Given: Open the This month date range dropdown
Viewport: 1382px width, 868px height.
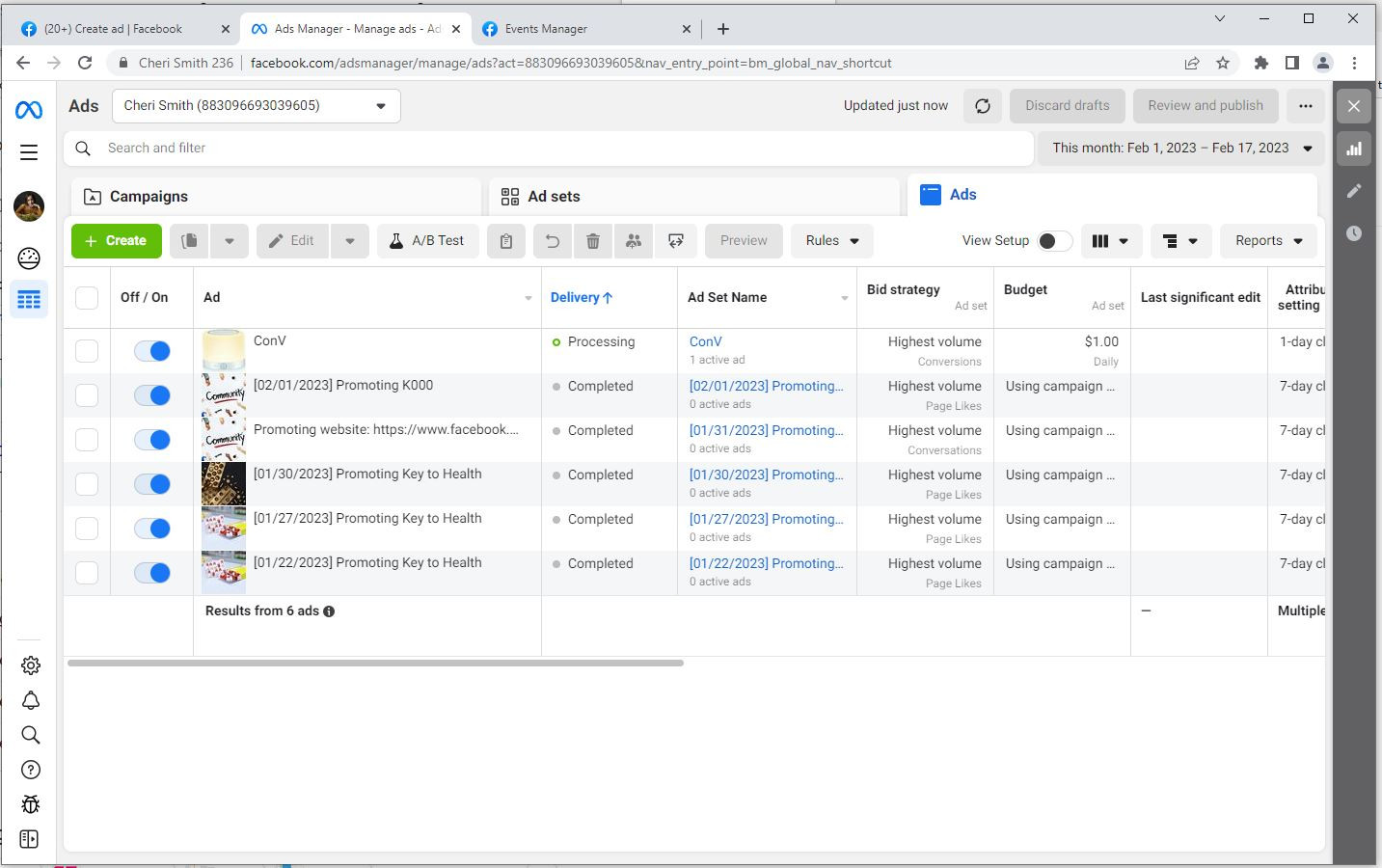Looking at the screenshot, I should pos(1182,149).
